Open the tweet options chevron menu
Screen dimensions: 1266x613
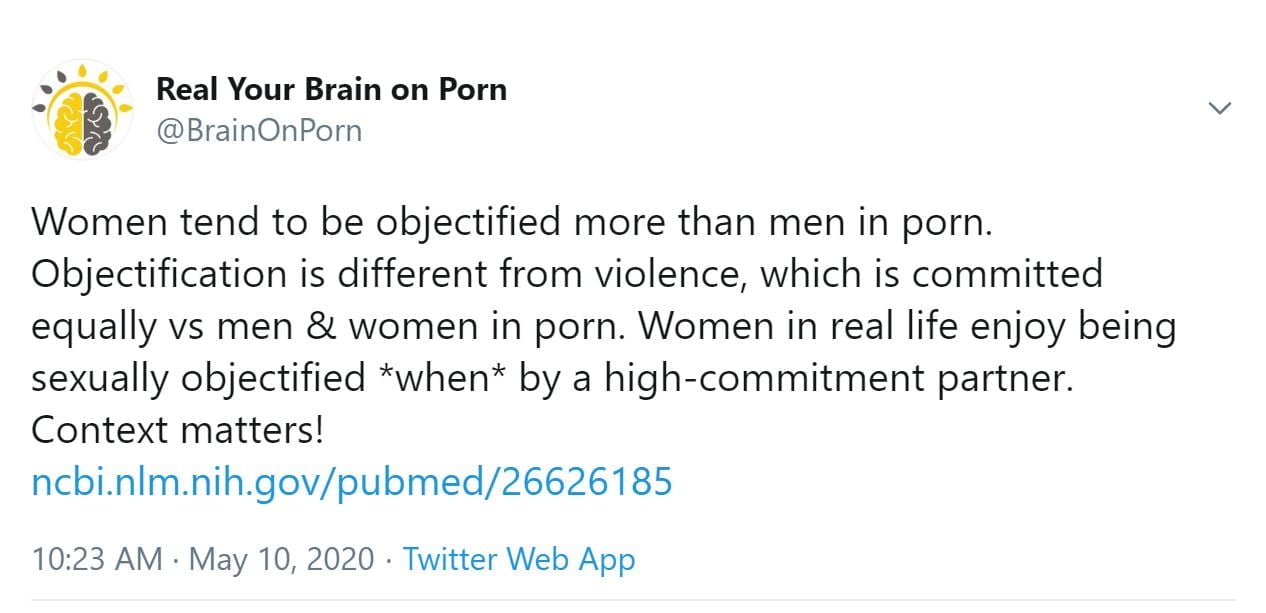click(x=1220, y=108)
